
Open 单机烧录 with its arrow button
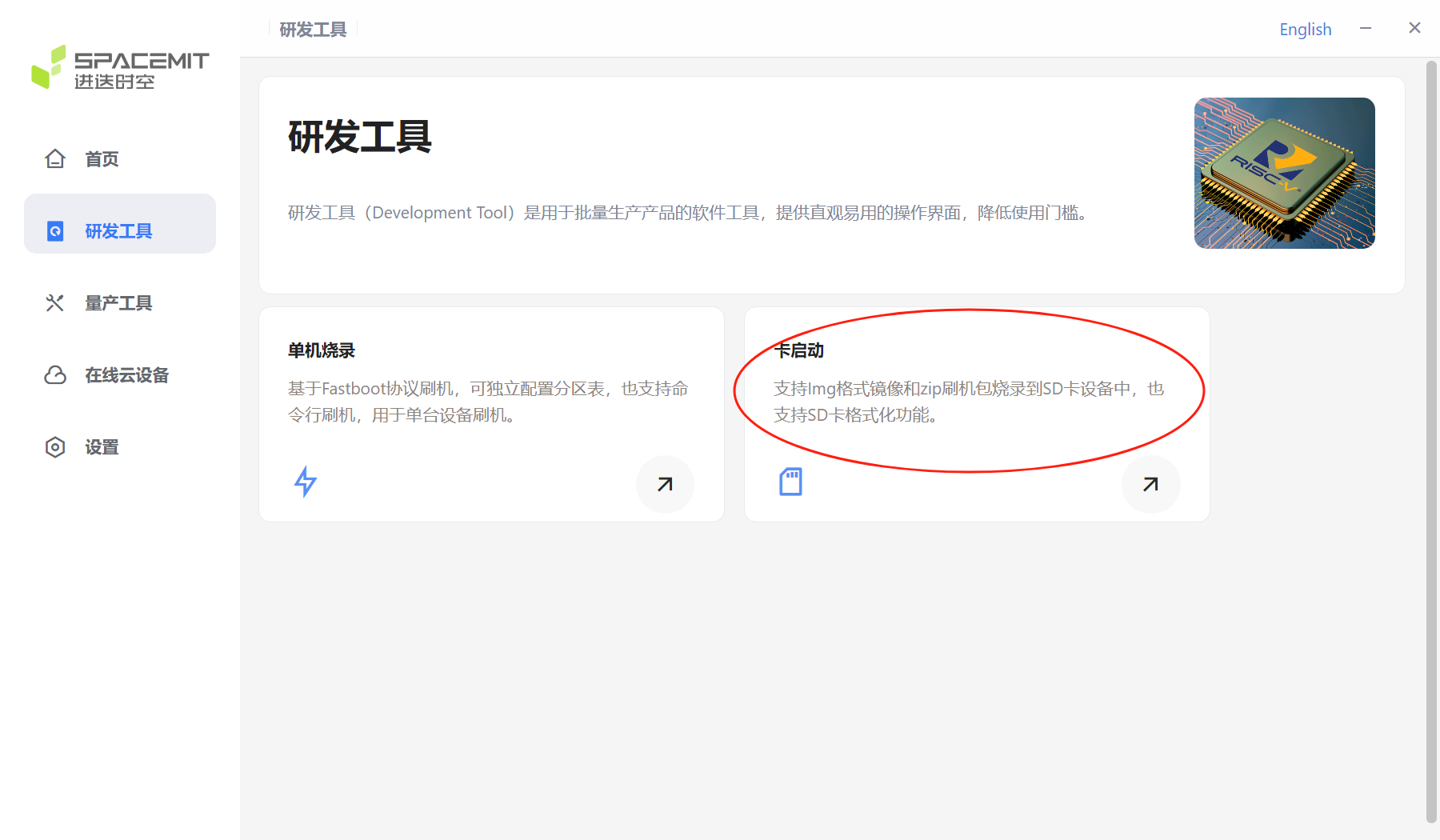665,484
